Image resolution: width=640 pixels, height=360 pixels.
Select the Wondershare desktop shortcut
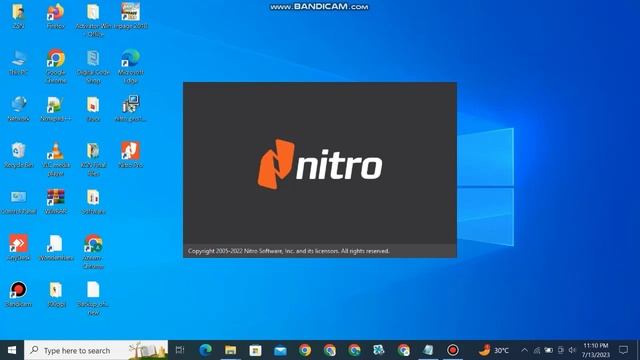(x=56, y=248)
